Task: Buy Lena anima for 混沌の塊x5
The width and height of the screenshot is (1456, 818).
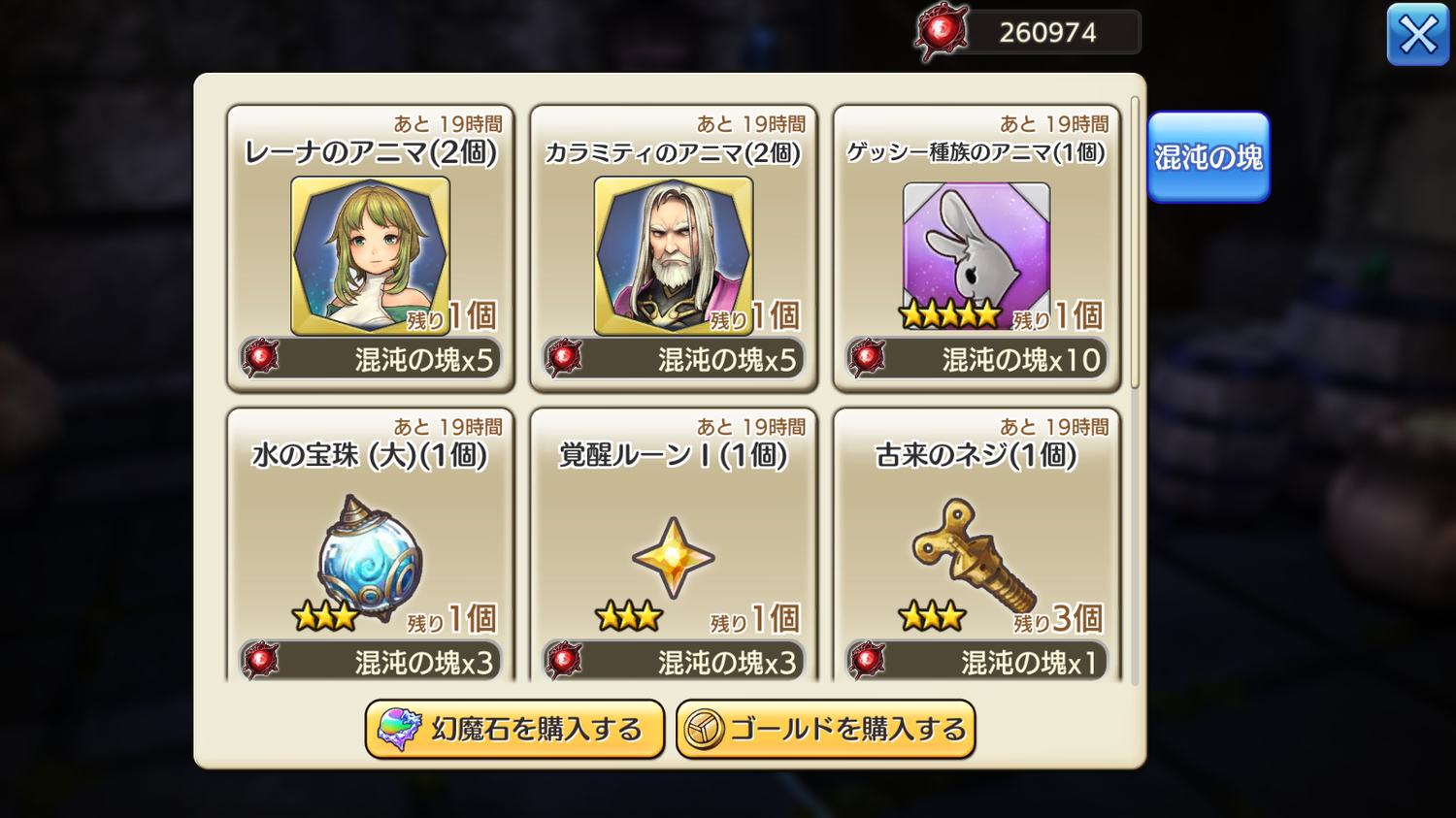Action: tap(371, 359)
